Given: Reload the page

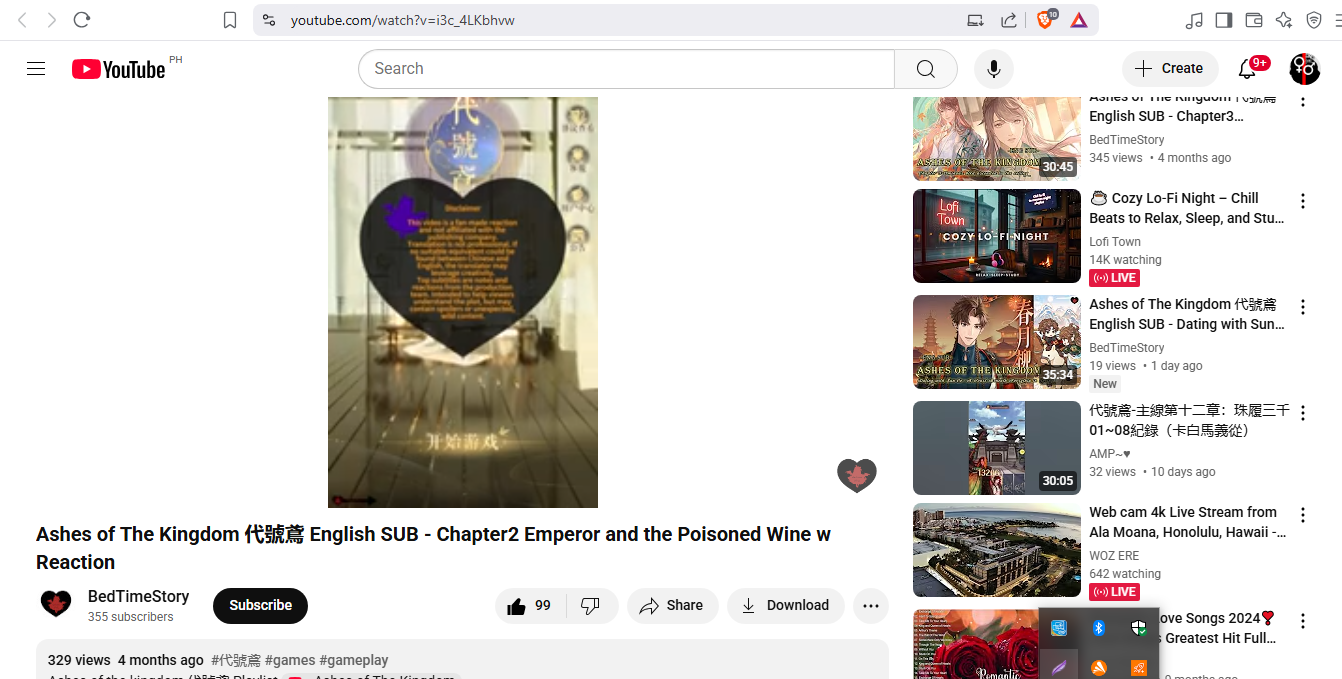Looking at the screenshot, I should point(82,20).
